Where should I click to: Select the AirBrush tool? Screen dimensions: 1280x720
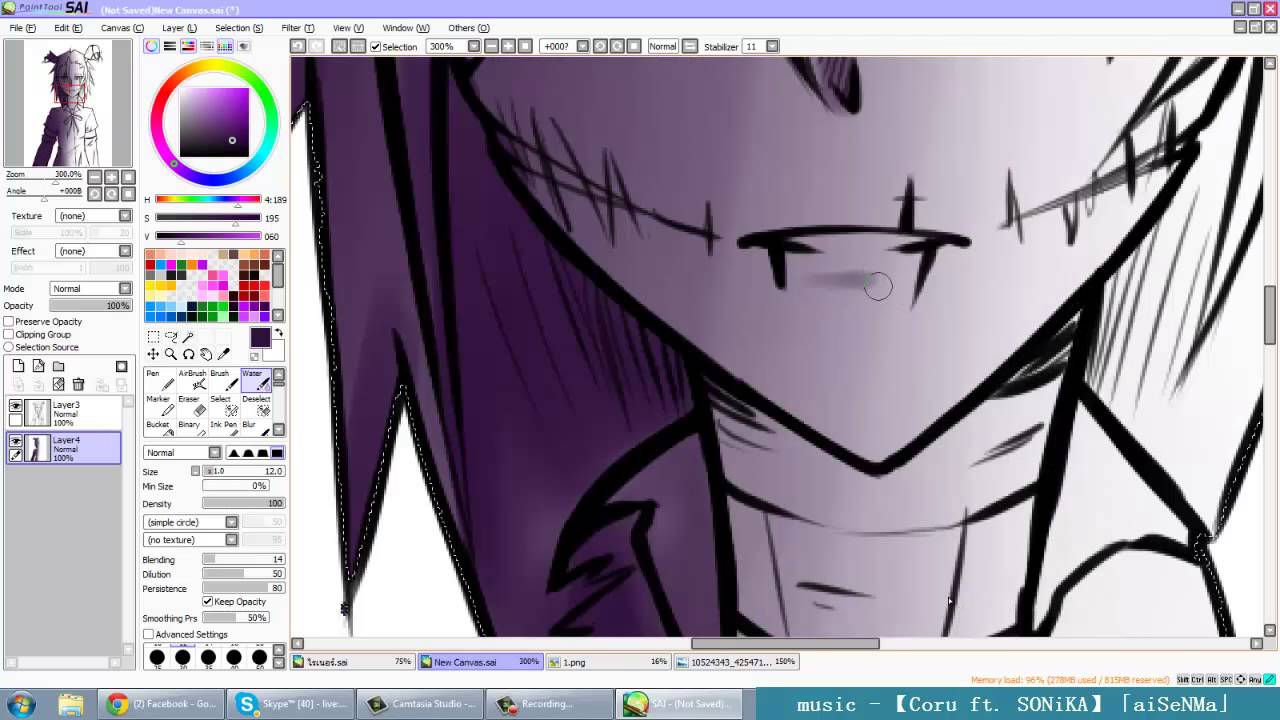point(191,380)
